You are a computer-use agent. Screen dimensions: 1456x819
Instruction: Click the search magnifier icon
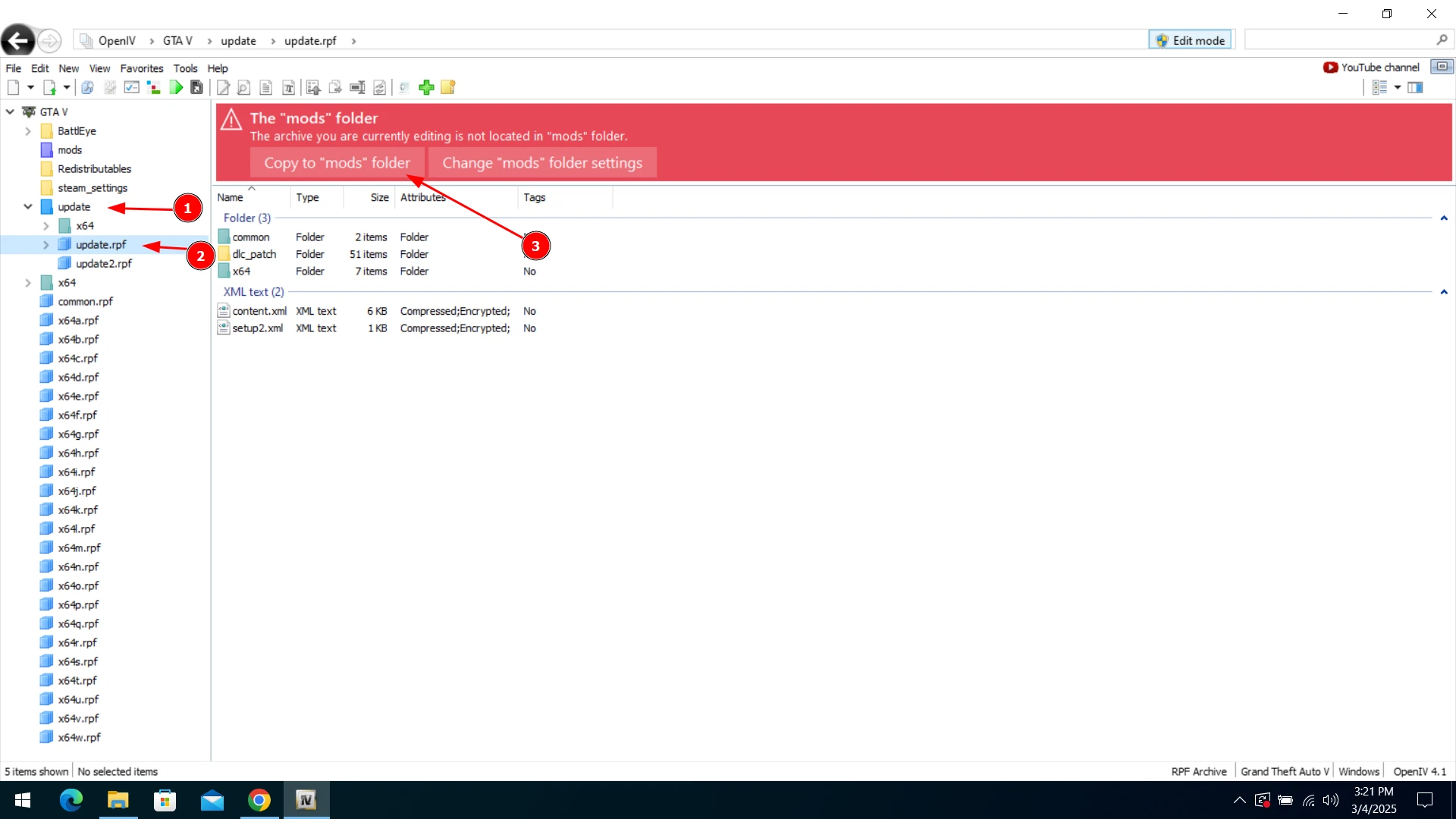click(x=1442, y=39)
